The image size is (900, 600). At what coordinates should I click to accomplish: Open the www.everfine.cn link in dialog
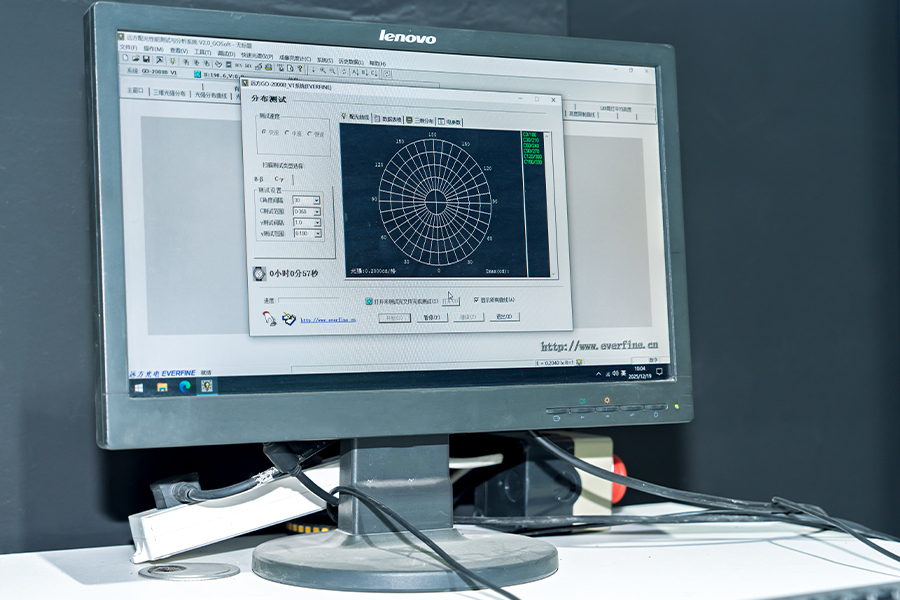point(328,320)
